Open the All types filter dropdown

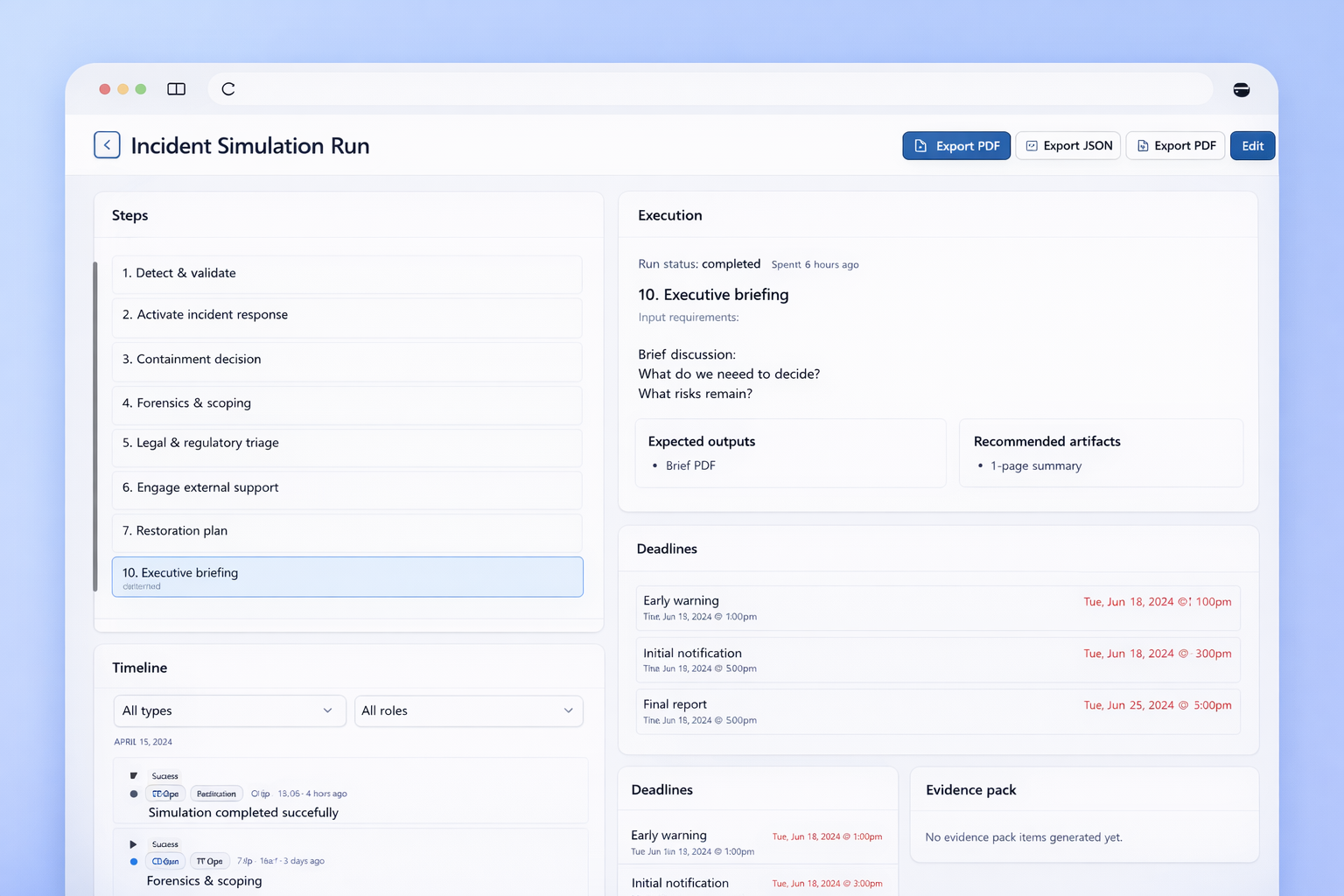pos(229,710)
